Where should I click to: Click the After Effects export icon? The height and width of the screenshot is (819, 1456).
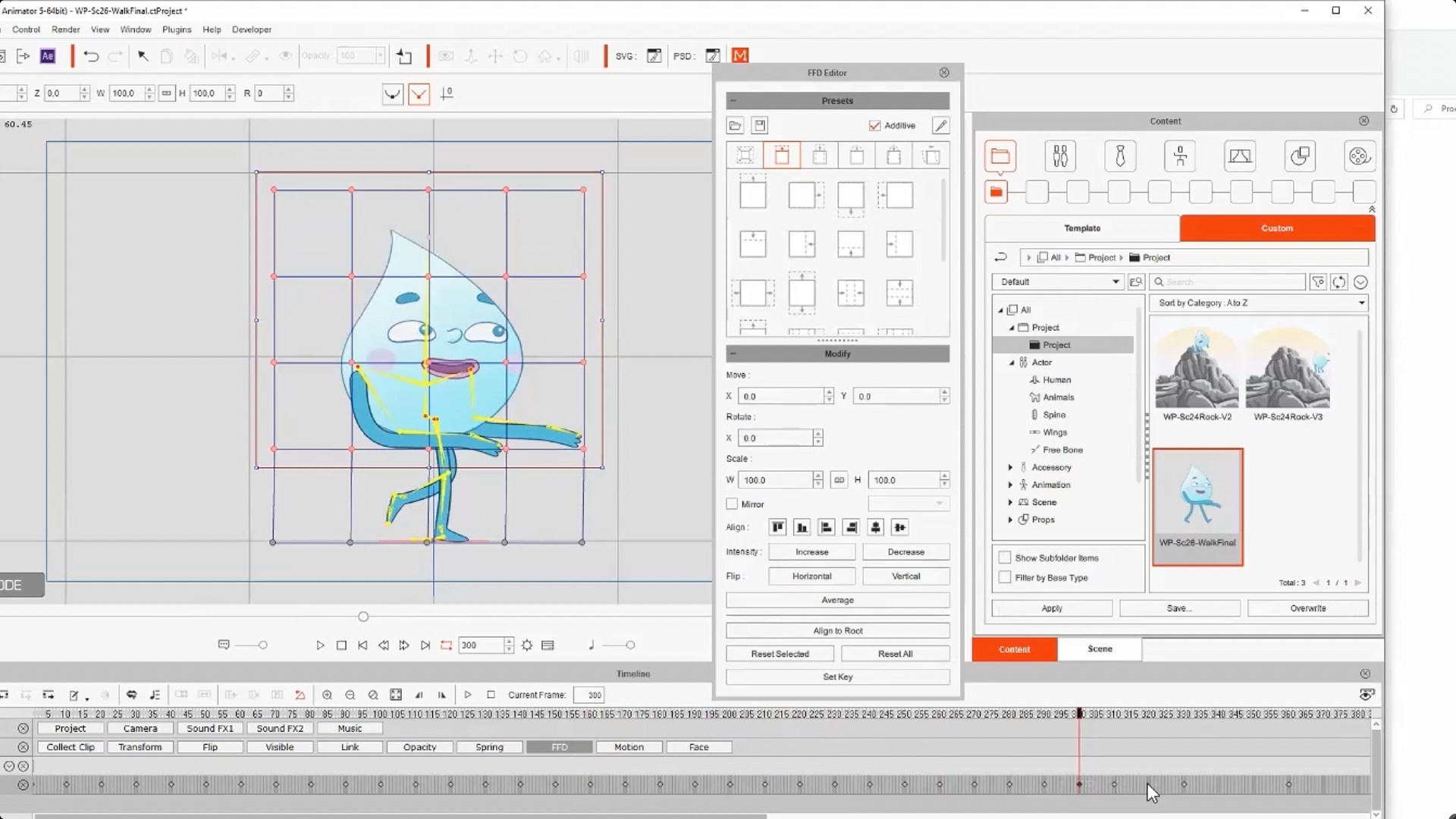(48, 56)
